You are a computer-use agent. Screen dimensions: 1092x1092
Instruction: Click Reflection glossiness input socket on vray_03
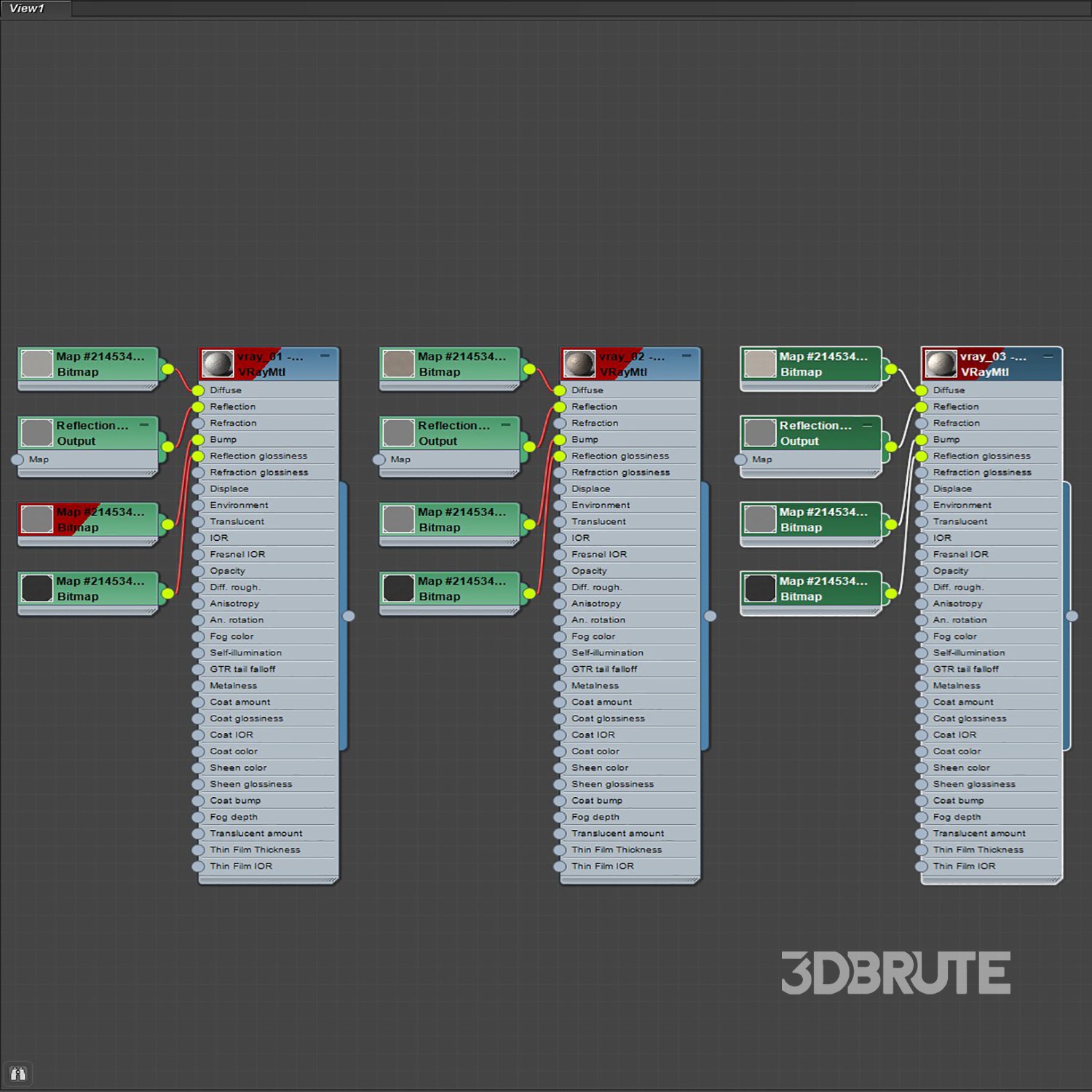921,456
